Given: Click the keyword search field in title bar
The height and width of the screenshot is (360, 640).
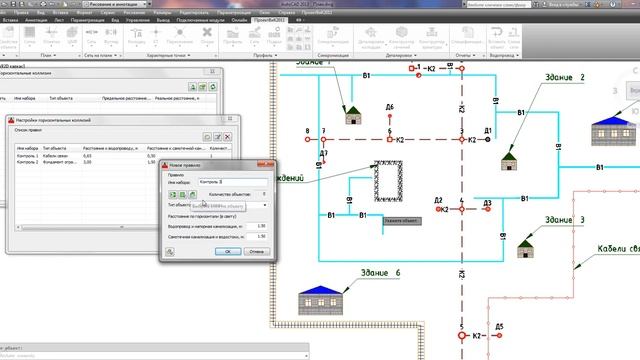Looking at the screenshot, I should click(498, 4).
